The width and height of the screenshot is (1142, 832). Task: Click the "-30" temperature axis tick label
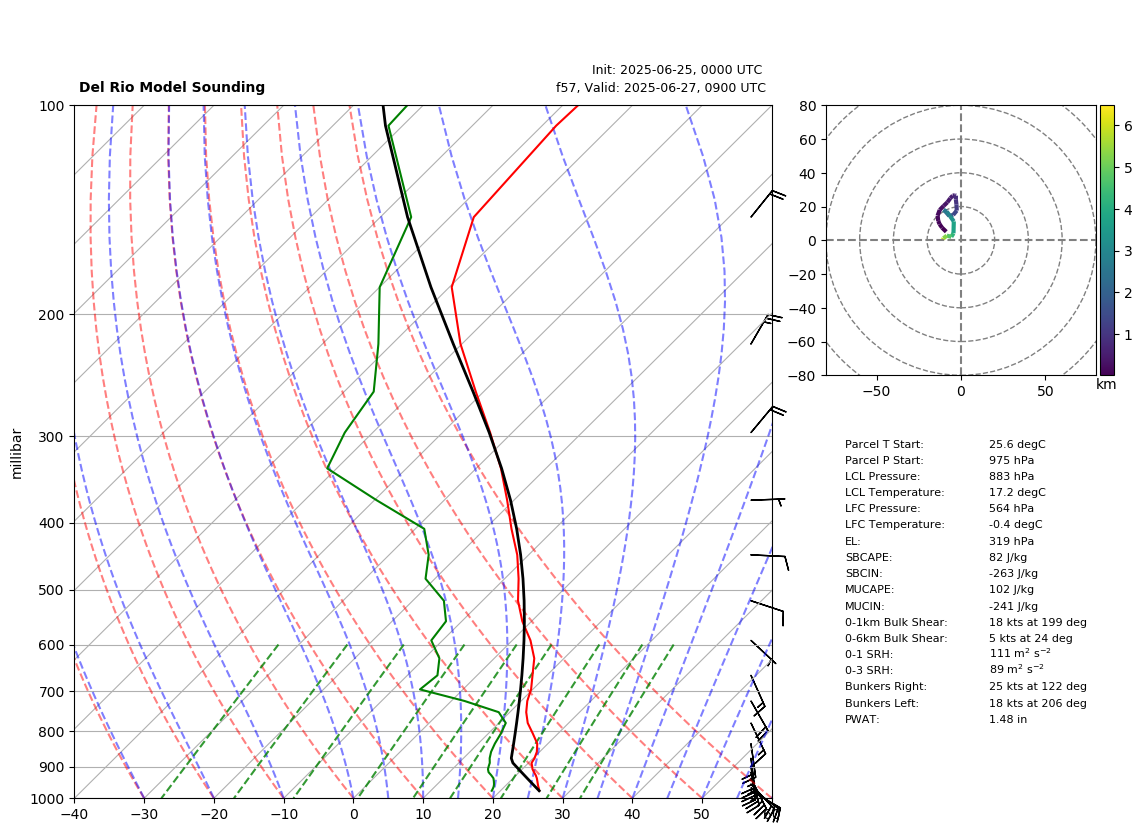tap(144, 814)
